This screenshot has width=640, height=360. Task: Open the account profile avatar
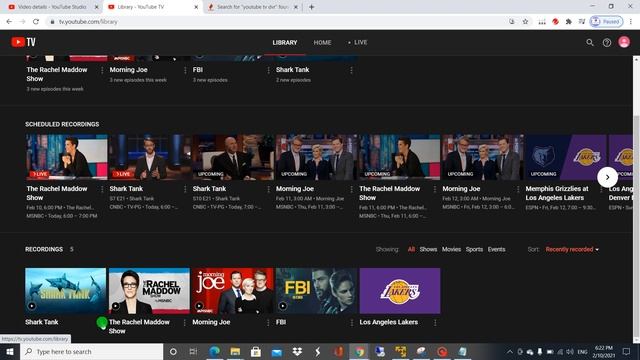point(624,42)
